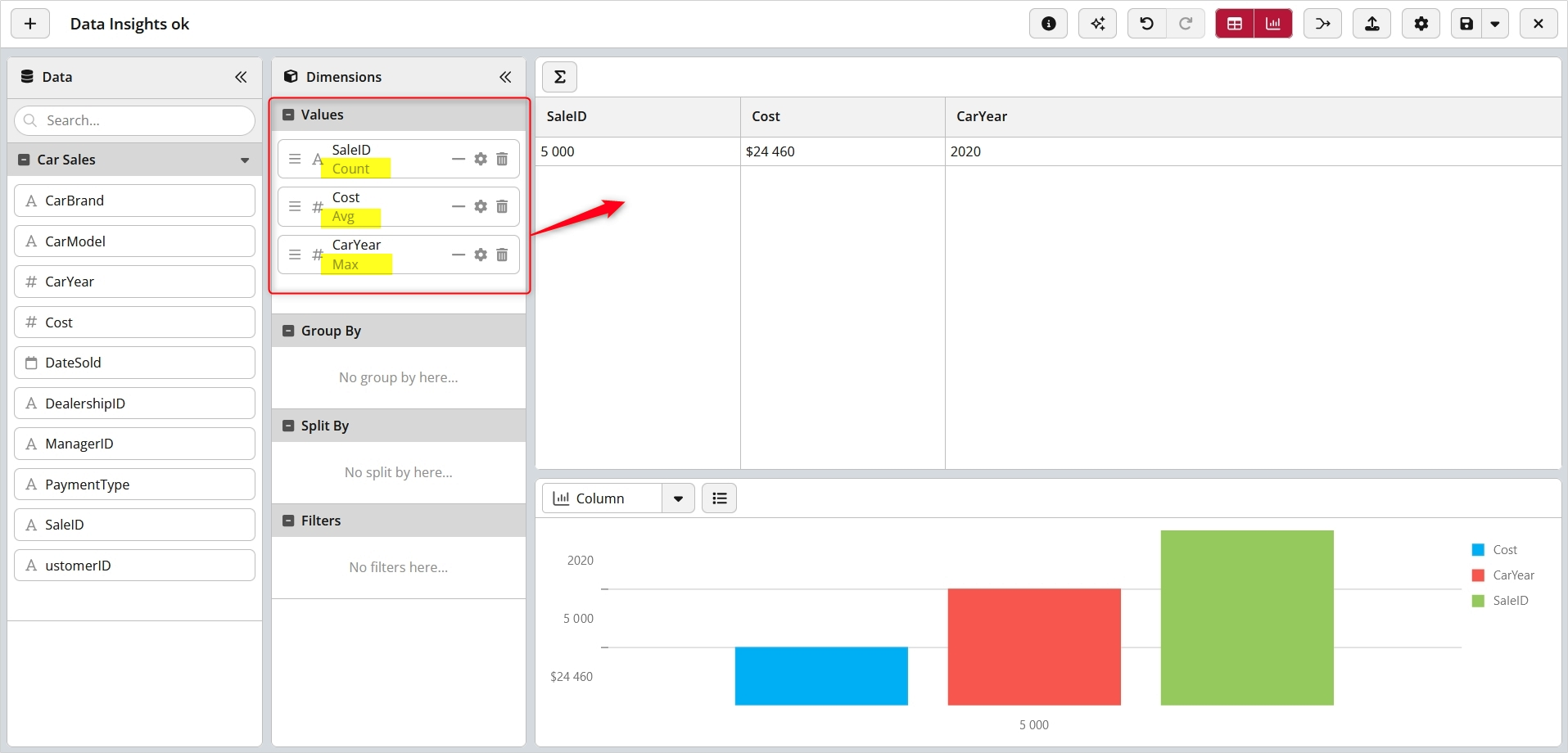Undo the last action

click(x=1146, y=24)
